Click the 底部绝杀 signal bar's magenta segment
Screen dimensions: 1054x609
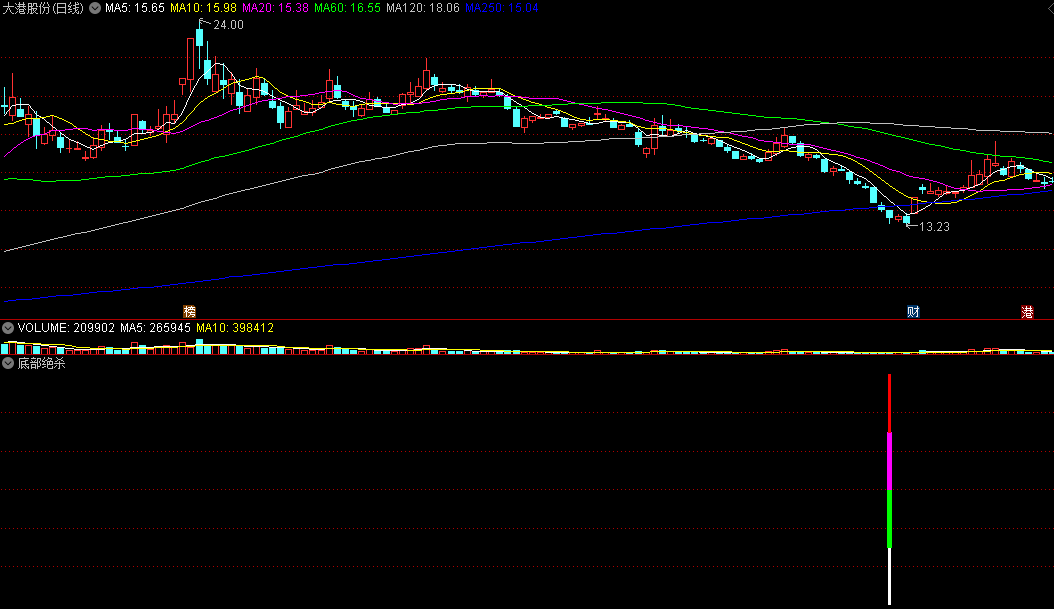tap(889, 461)
